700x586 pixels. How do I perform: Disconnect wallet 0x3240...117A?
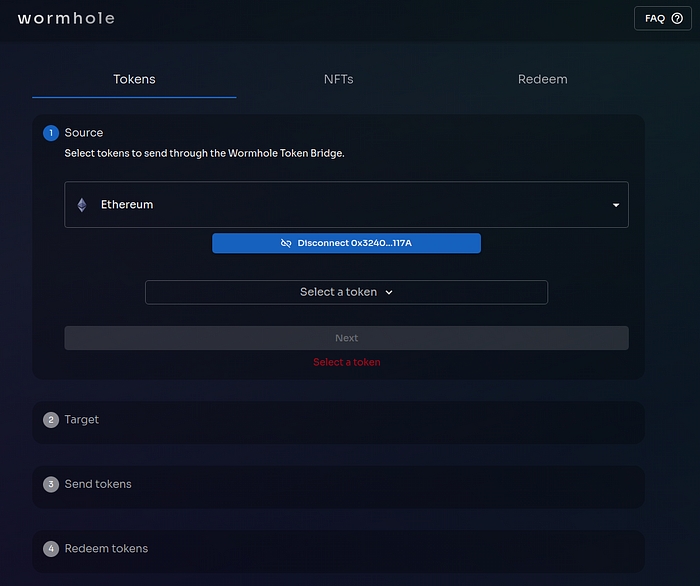point(346,243)
